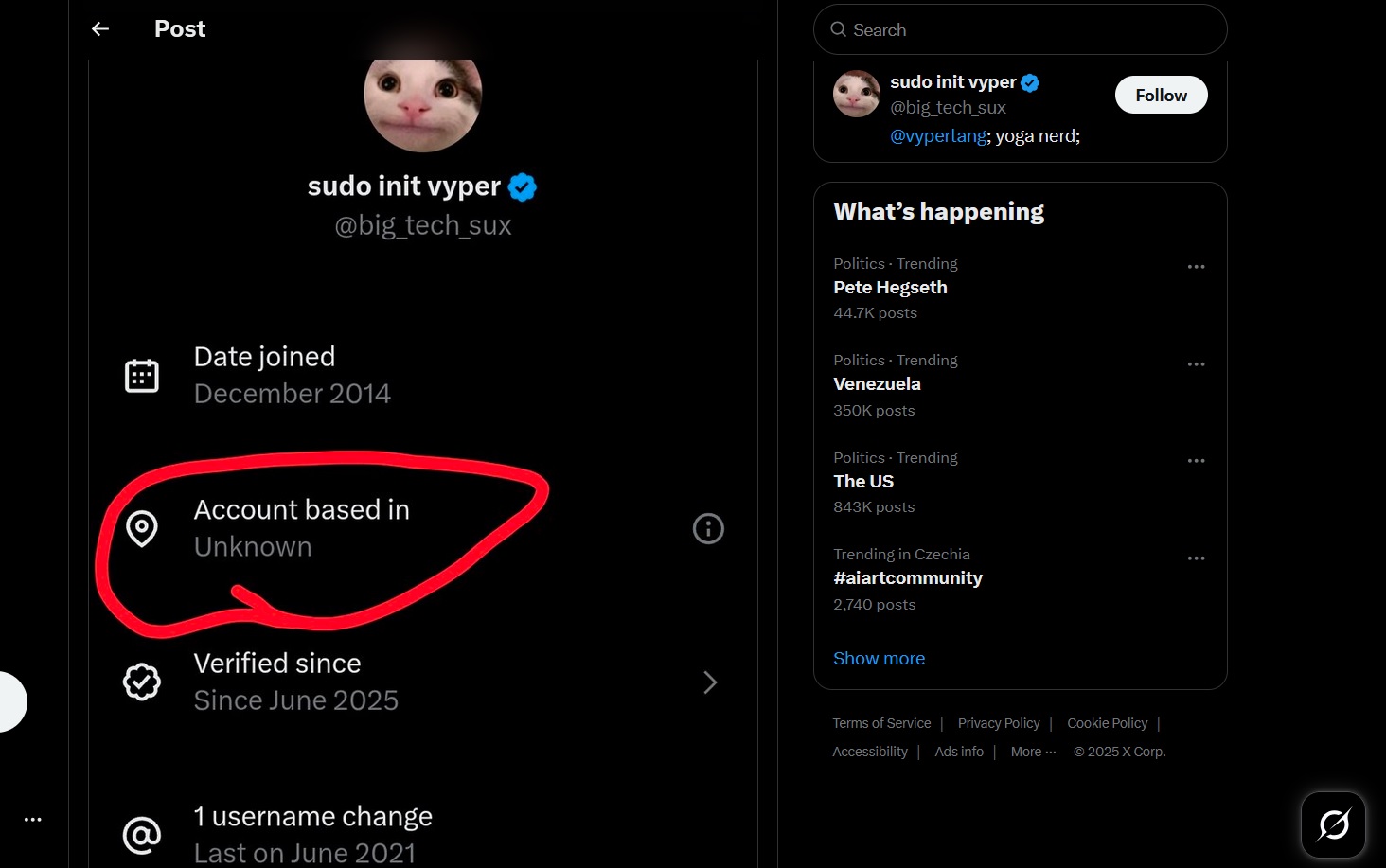Follow sudo init vyper
The image size is (1386, 868).
point(1161,96)
